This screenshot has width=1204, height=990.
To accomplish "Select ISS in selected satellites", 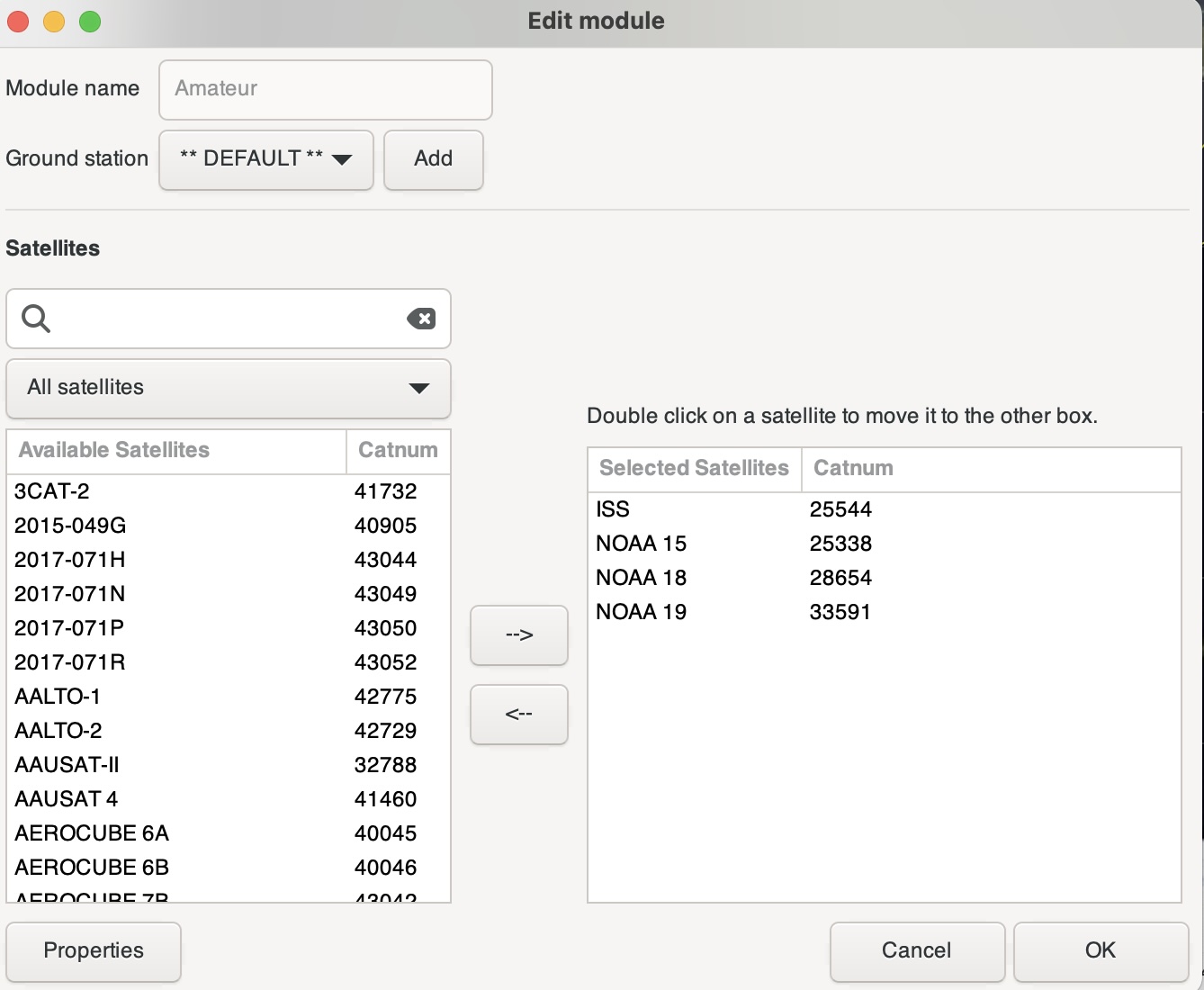I will tap(613, 509).
